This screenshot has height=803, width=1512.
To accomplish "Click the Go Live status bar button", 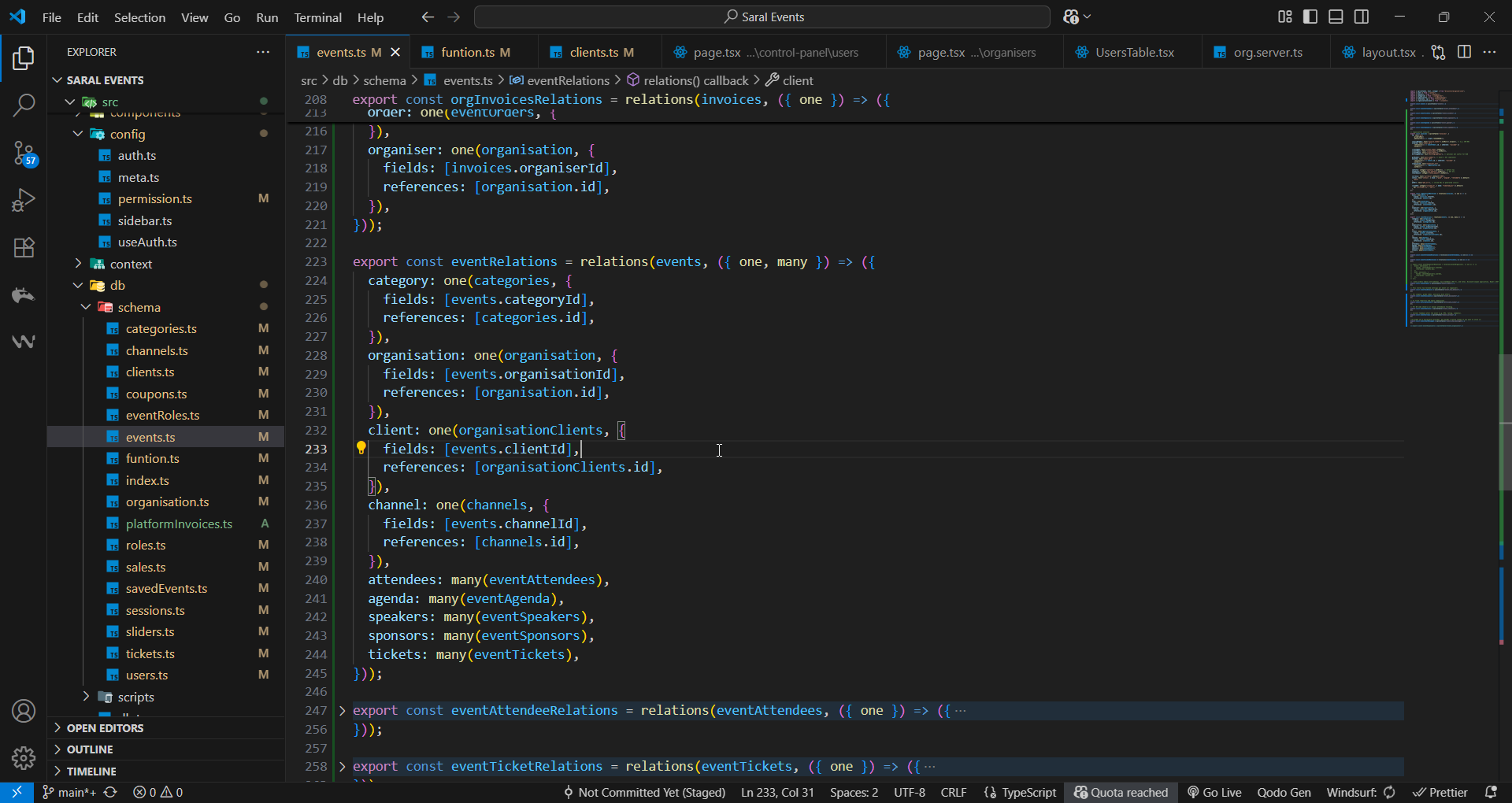I will 1214,792.
